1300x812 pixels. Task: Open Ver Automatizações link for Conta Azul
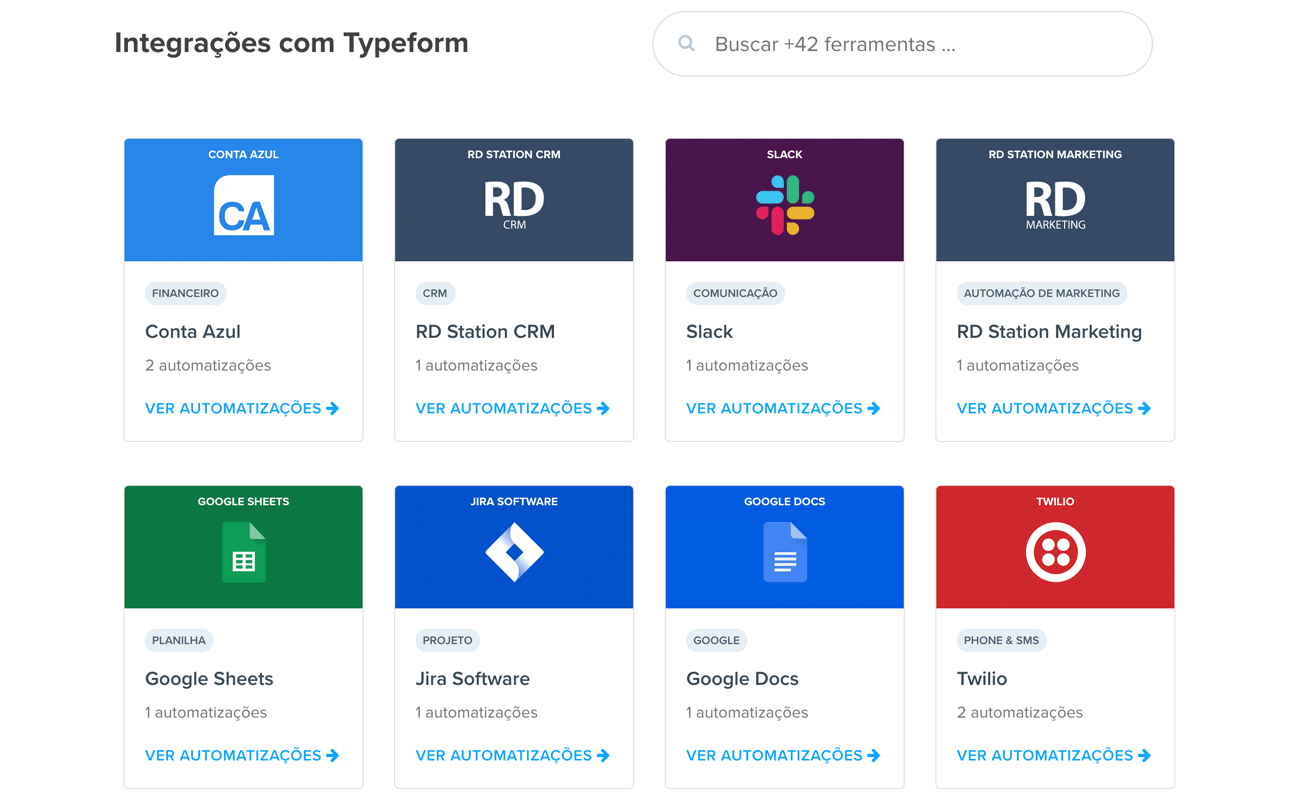tap(242, 408)
